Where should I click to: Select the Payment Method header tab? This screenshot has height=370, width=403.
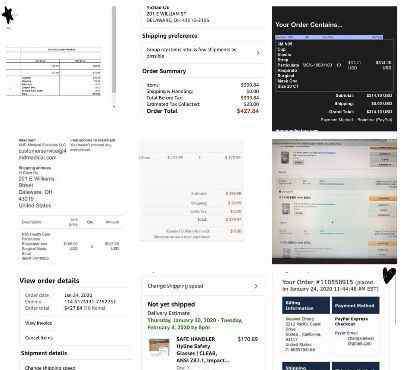[x=355, y=306]
